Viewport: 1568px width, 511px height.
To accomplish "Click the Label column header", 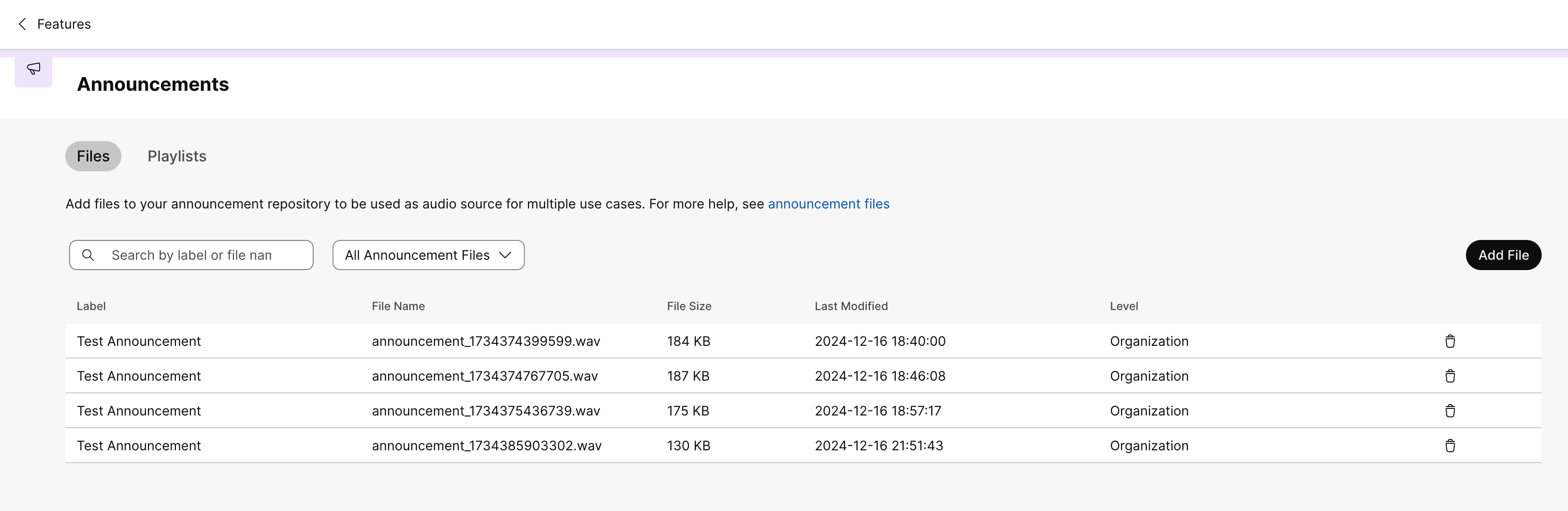I will point(91,306).
